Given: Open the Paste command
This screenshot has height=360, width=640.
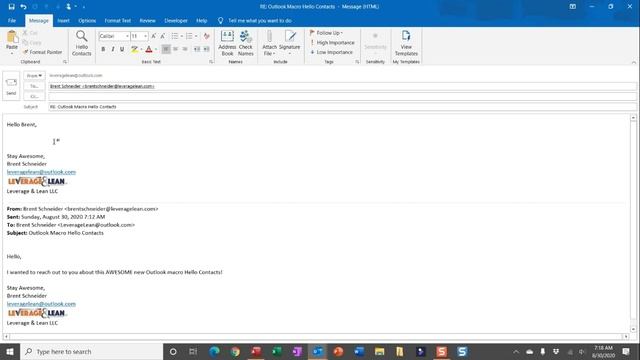Looking at the screenshot, I should click(12, 42).
